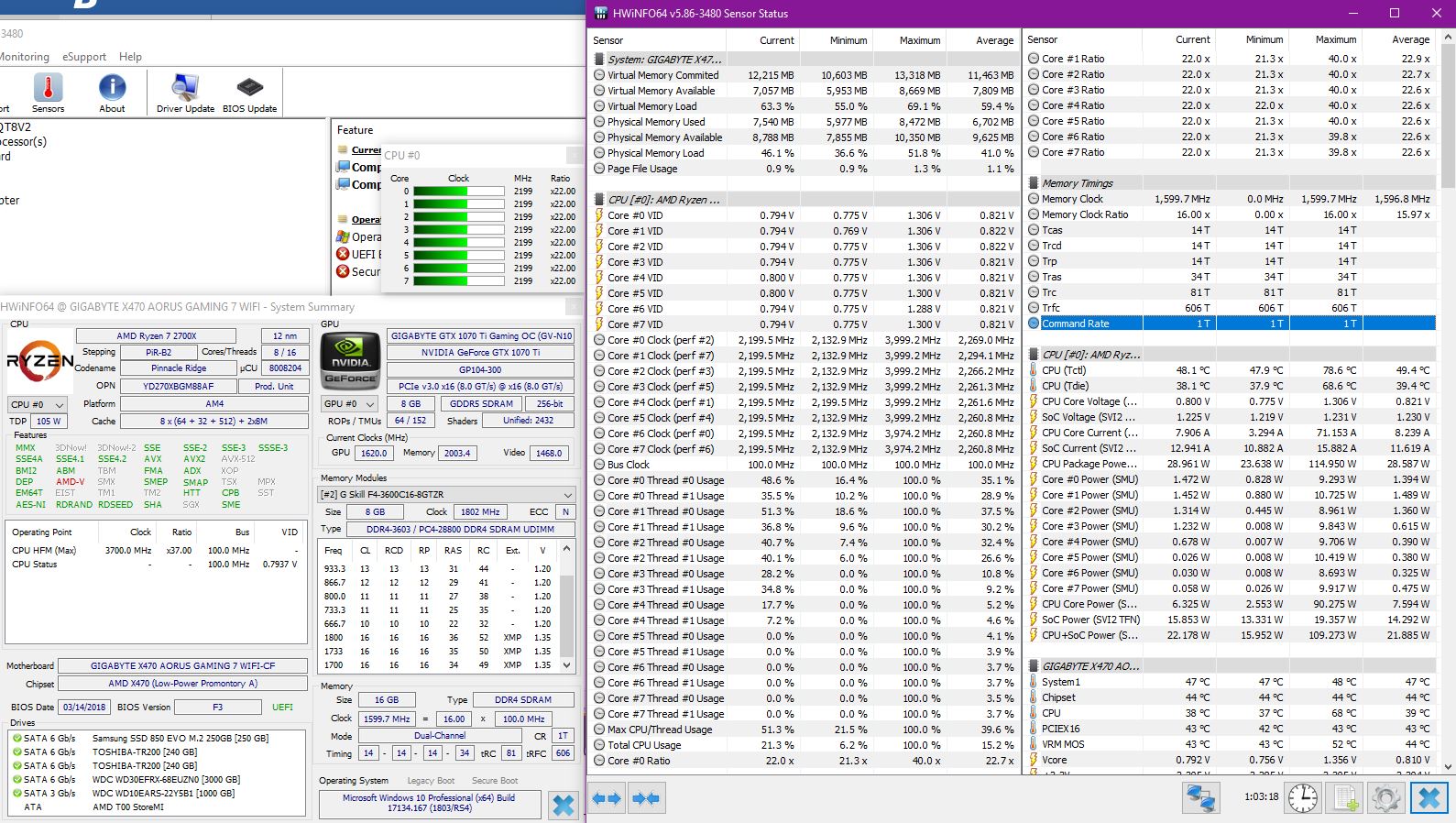Launch the Driver Update tool
The image size is (1456, 823).
coord(185,93)
